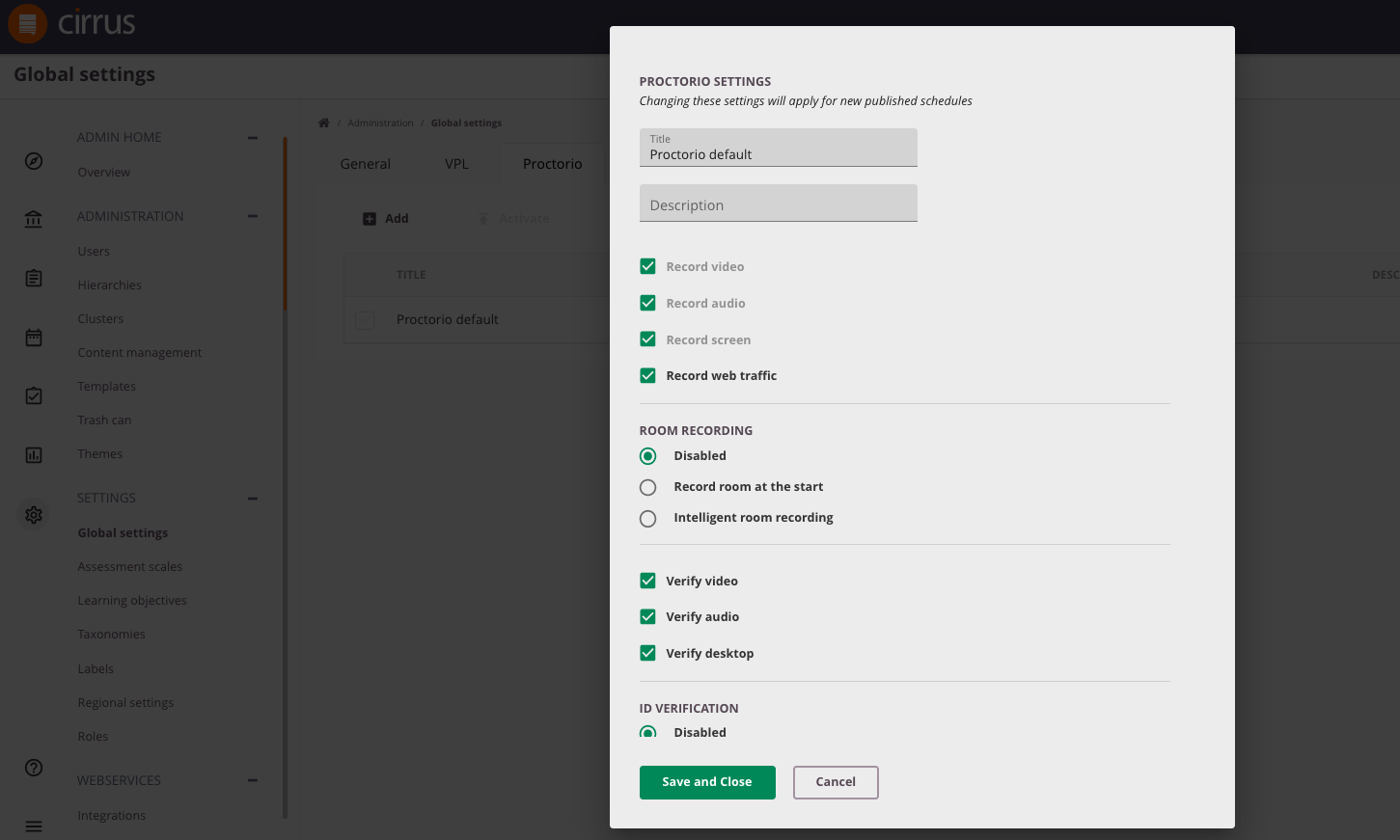Open Integrations in sidebar

pos(112,816)
